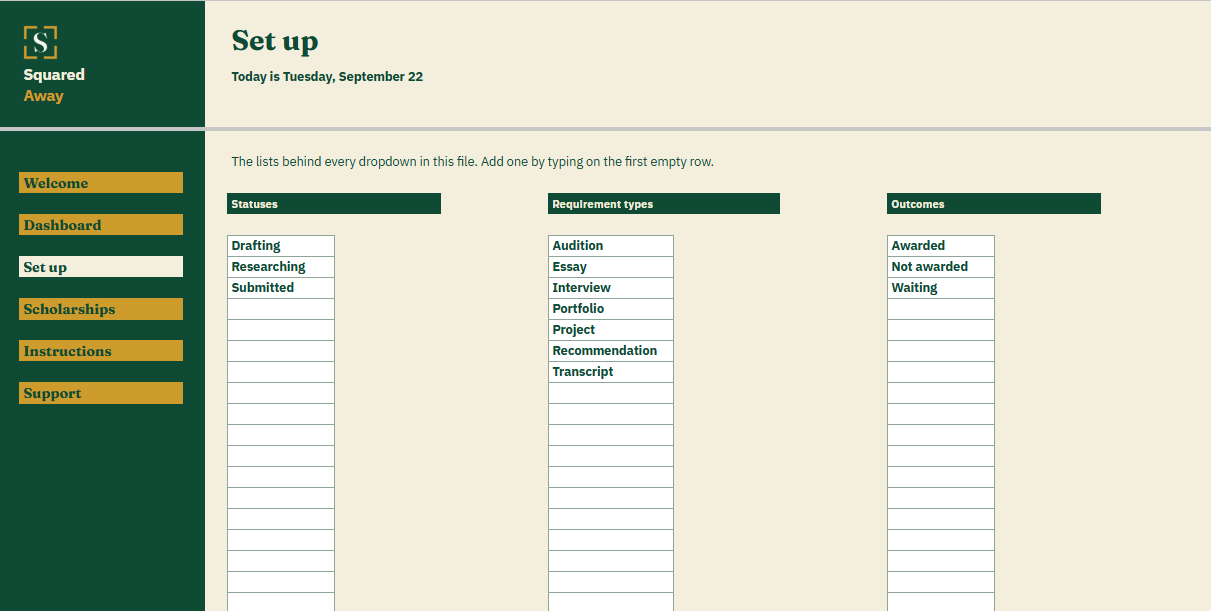Screen dimensions: 1211x611
Task: Select the Drafting status cell
Action: [281, 246]
